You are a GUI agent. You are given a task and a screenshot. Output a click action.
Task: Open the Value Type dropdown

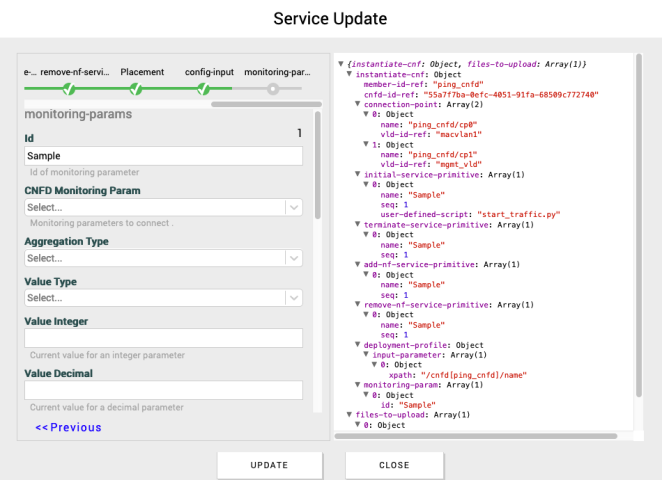point(163,298)
